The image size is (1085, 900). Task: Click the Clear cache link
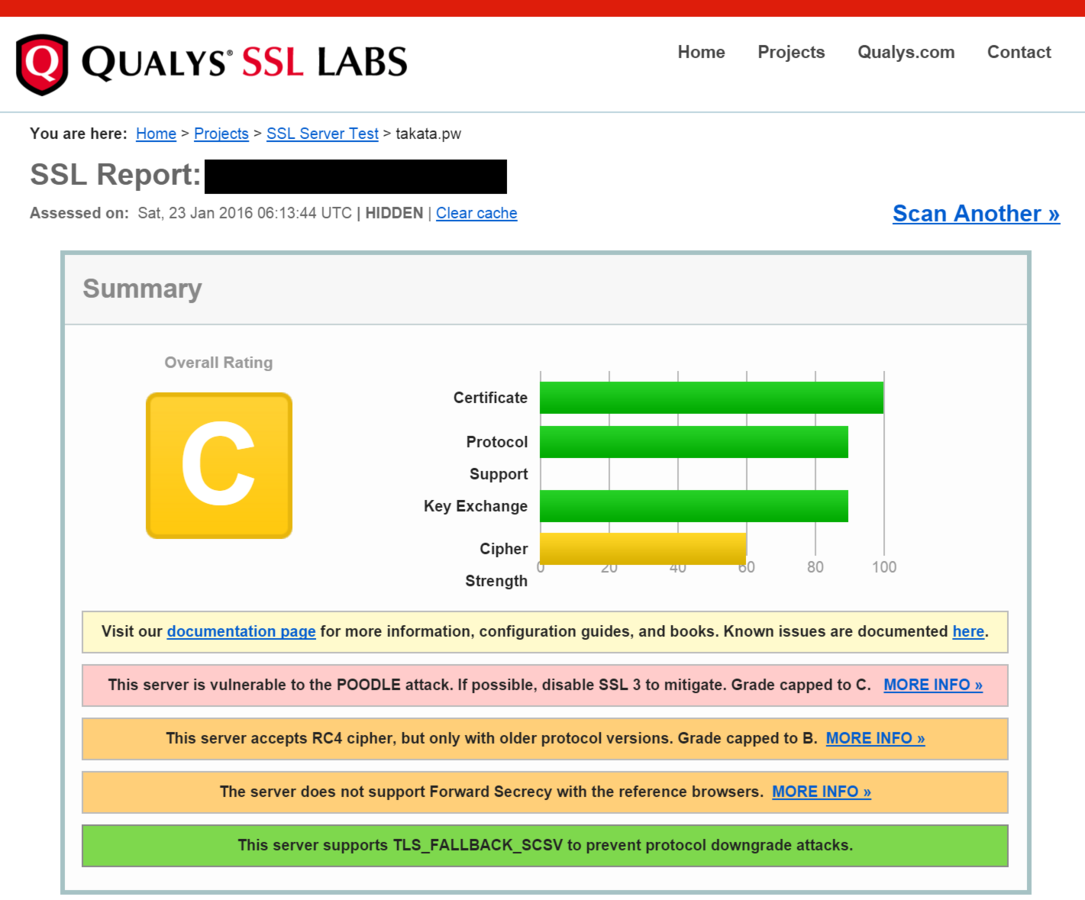(x=476, y=213)
